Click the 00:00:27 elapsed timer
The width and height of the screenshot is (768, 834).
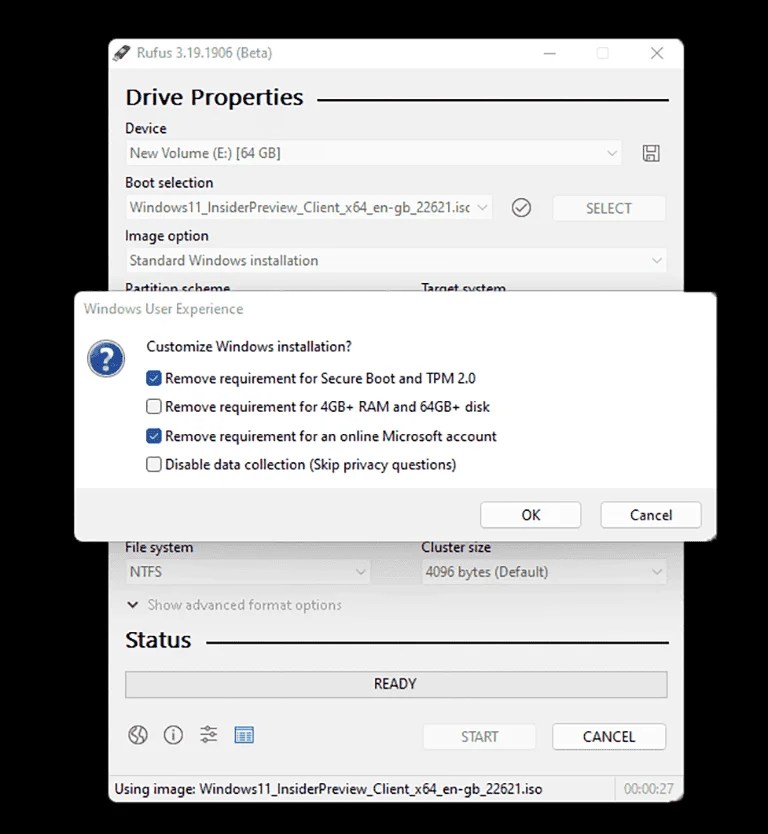(648, 789)
